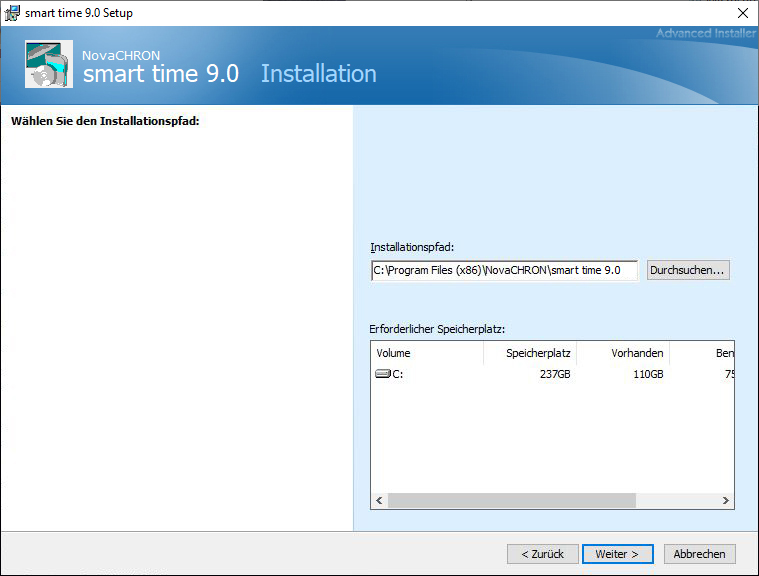The height and width of the screenshot is (576, 759).
Task: Select the C: drive icon in the list
Action: 384,374
